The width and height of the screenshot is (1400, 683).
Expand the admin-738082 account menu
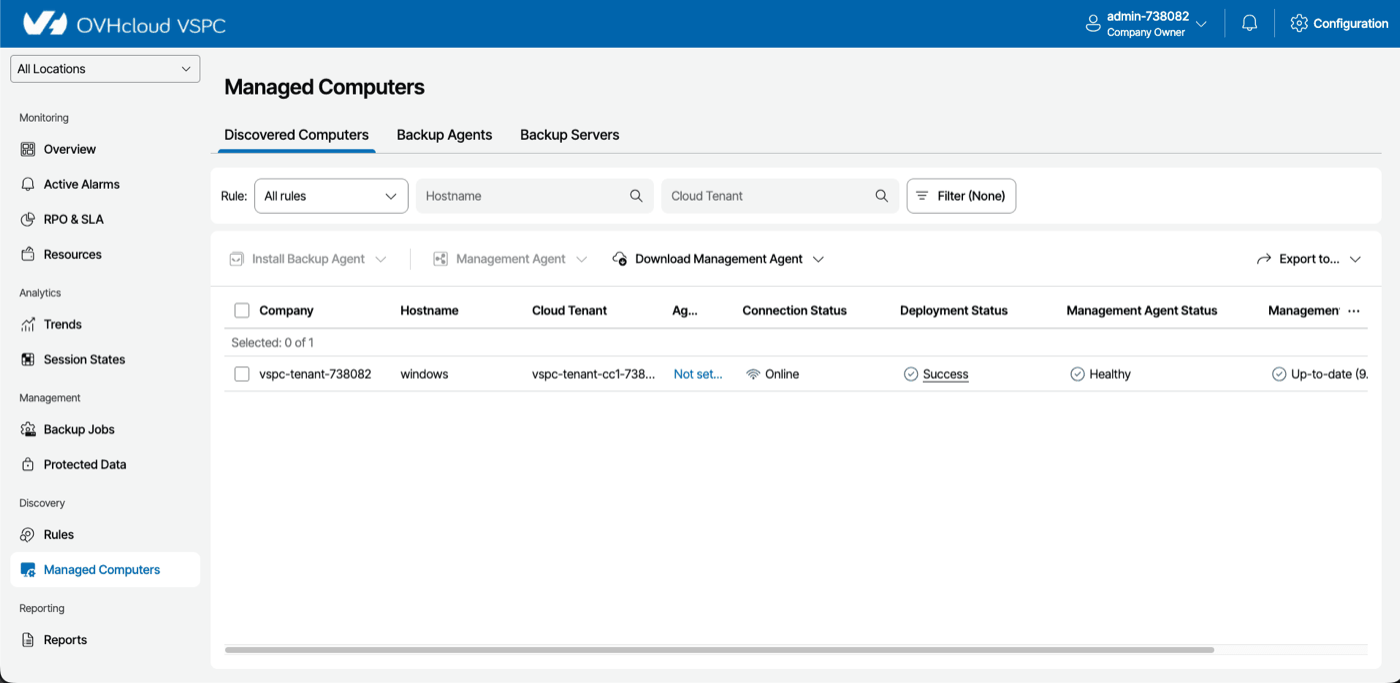(1202, 24)
